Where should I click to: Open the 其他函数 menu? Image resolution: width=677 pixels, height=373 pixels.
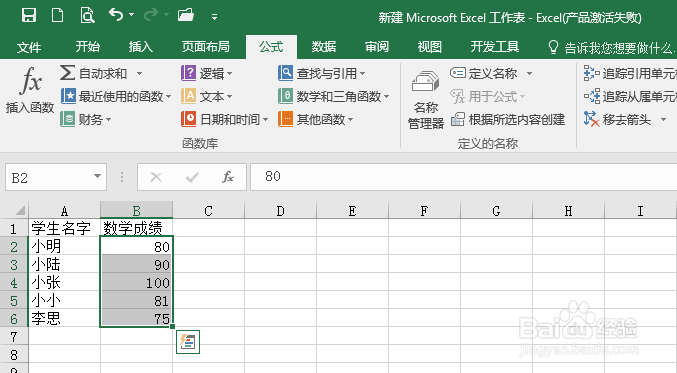[x=316, y=119]
